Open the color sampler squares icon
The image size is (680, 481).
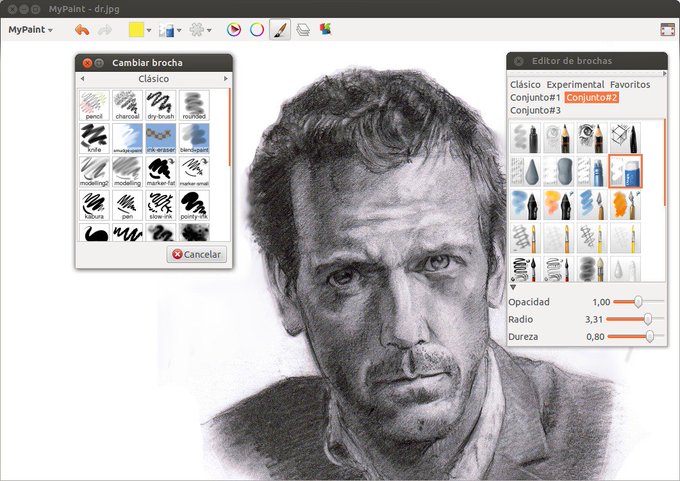(x=325, y=29)
